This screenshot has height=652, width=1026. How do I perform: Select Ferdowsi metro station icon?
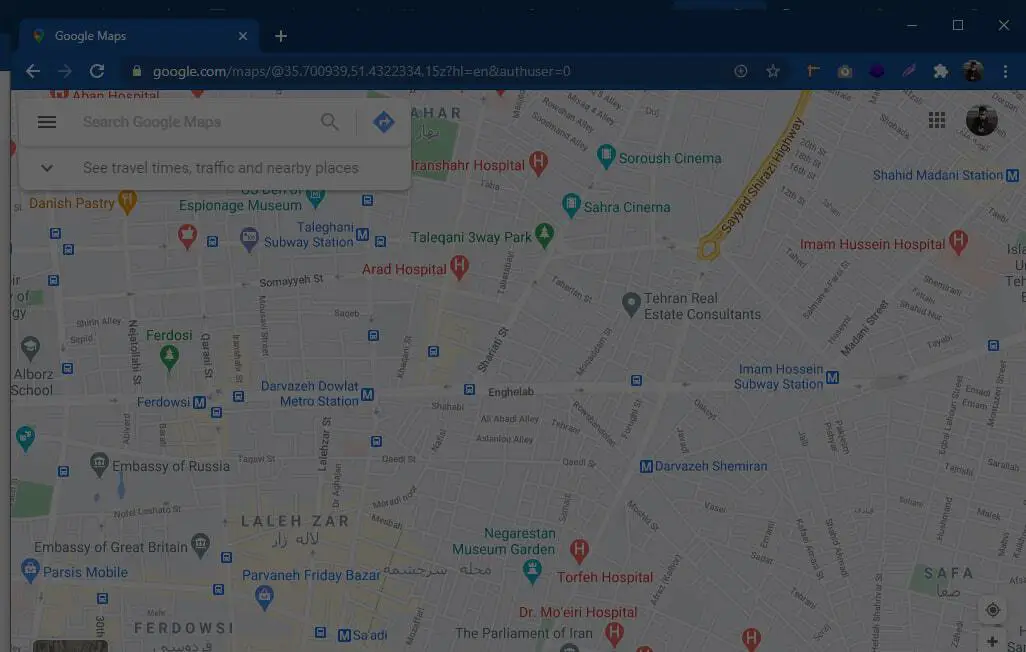tap(199, 402)
